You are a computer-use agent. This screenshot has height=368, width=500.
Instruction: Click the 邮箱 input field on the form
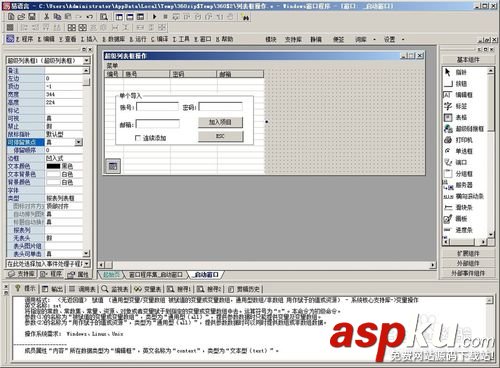158,124
